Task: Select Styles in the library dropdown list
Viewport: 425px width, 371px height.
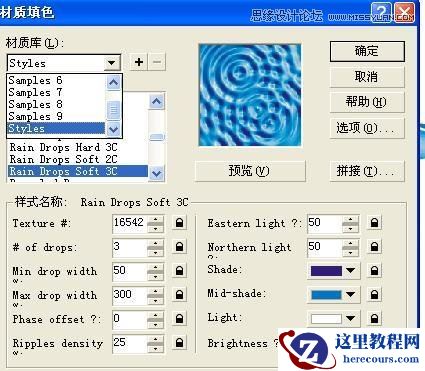Action: click(x=56, y=128)
